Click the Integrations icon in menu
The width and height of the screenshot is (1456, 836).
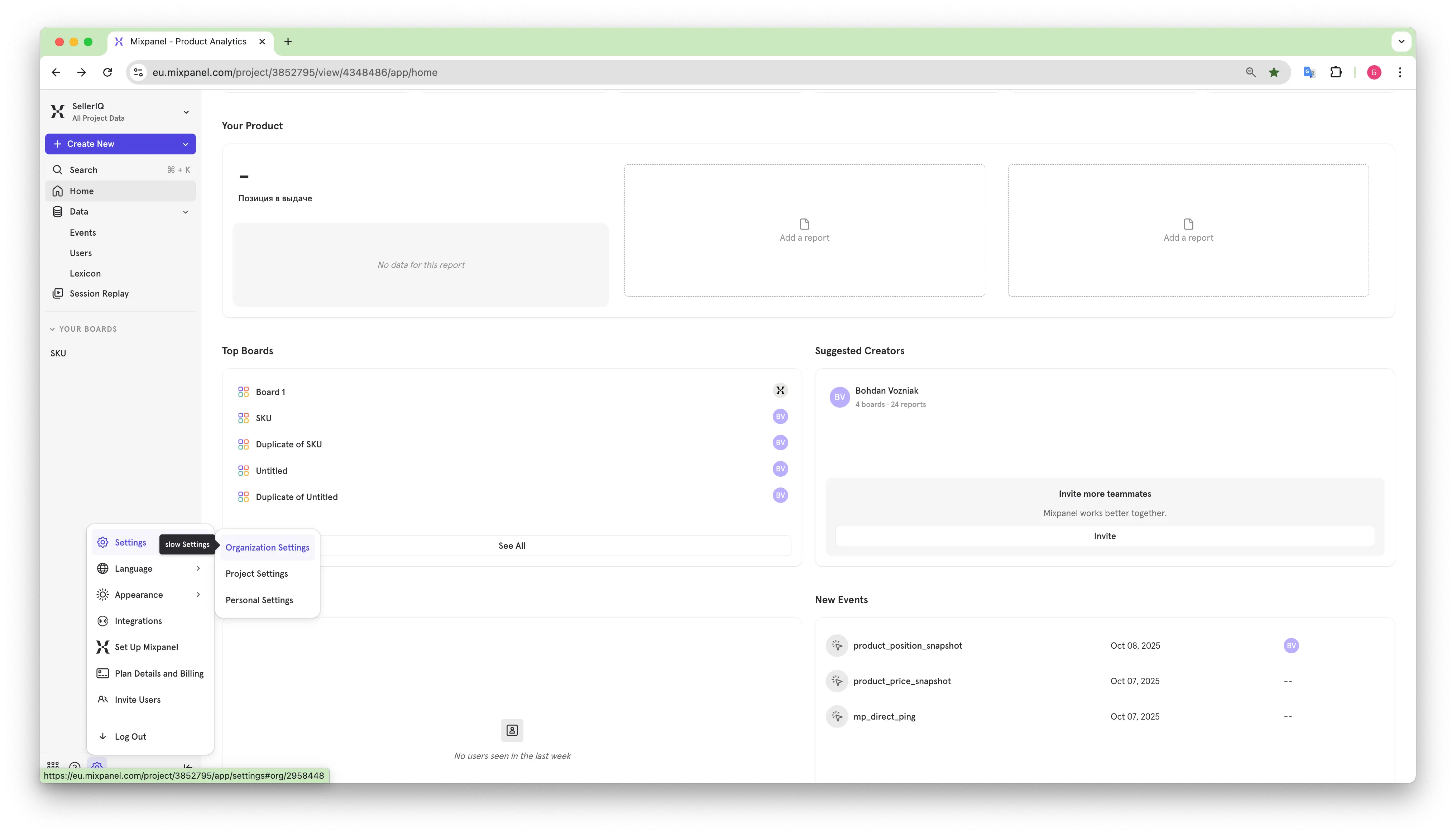pyautogui.click(x=103, y=621)
